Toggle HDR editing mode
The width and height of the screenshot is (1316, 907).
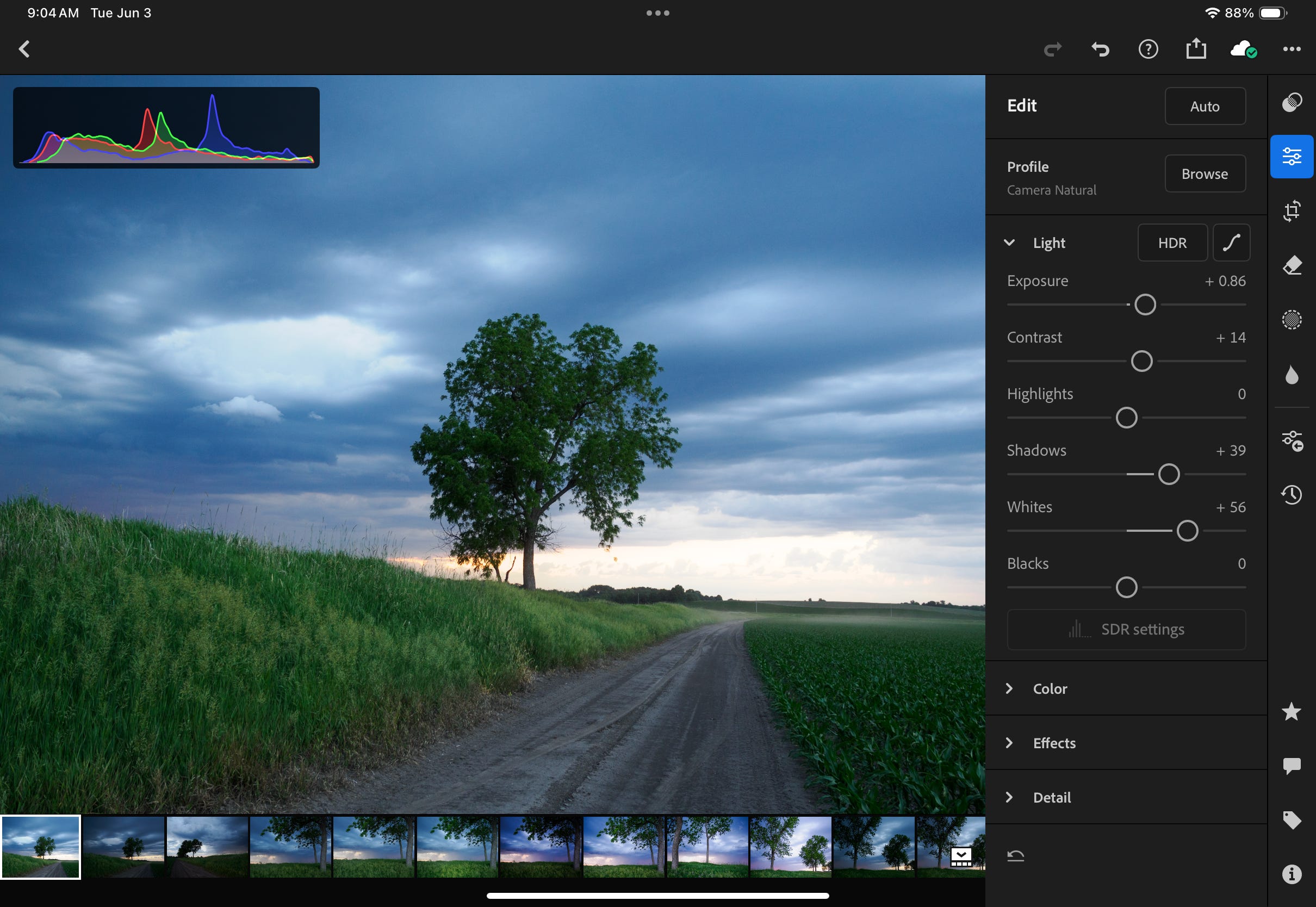click(x=1172, y=243)
